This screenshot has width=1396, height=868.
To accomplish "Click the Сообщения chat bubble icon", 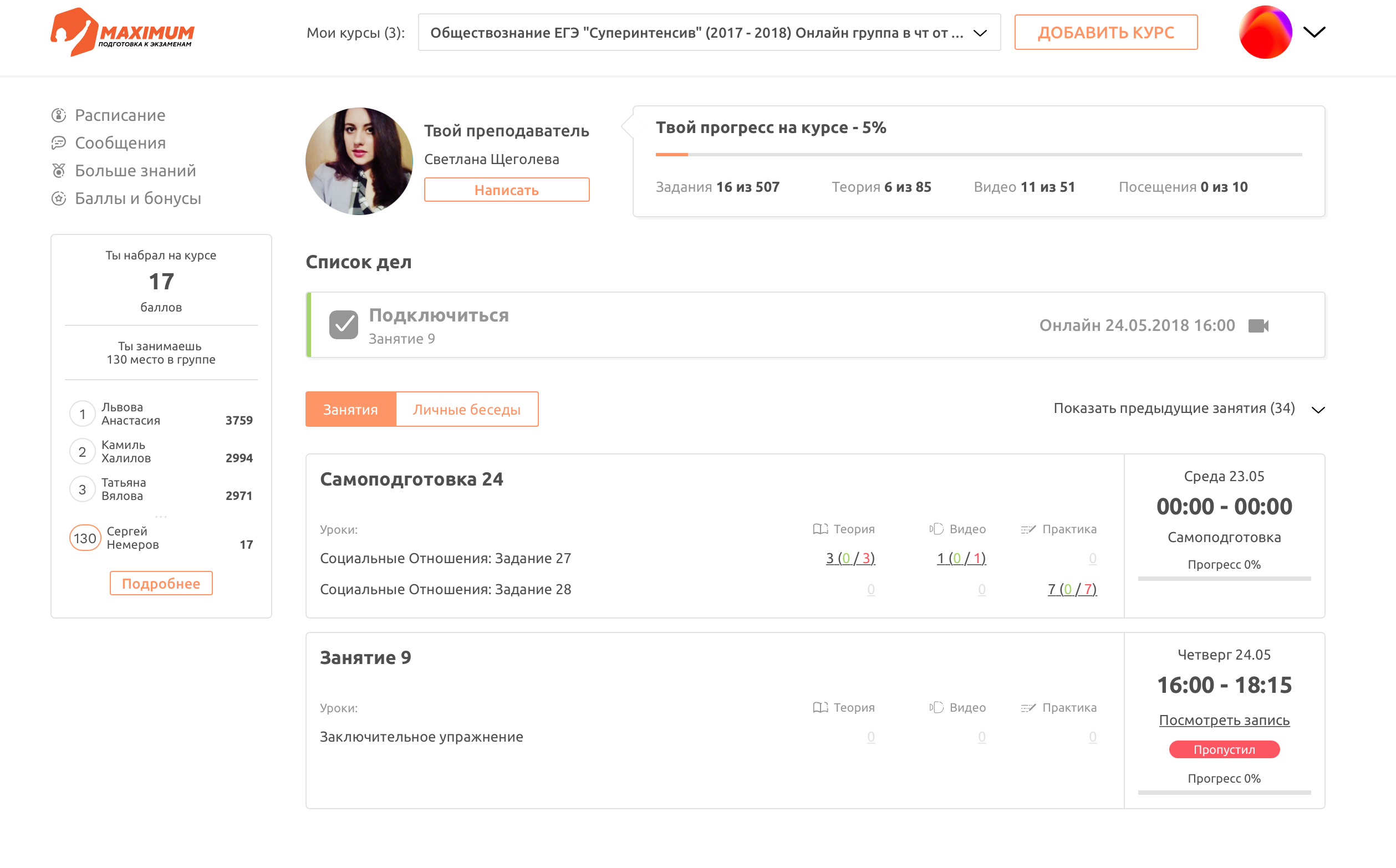I will click(59, 143).
